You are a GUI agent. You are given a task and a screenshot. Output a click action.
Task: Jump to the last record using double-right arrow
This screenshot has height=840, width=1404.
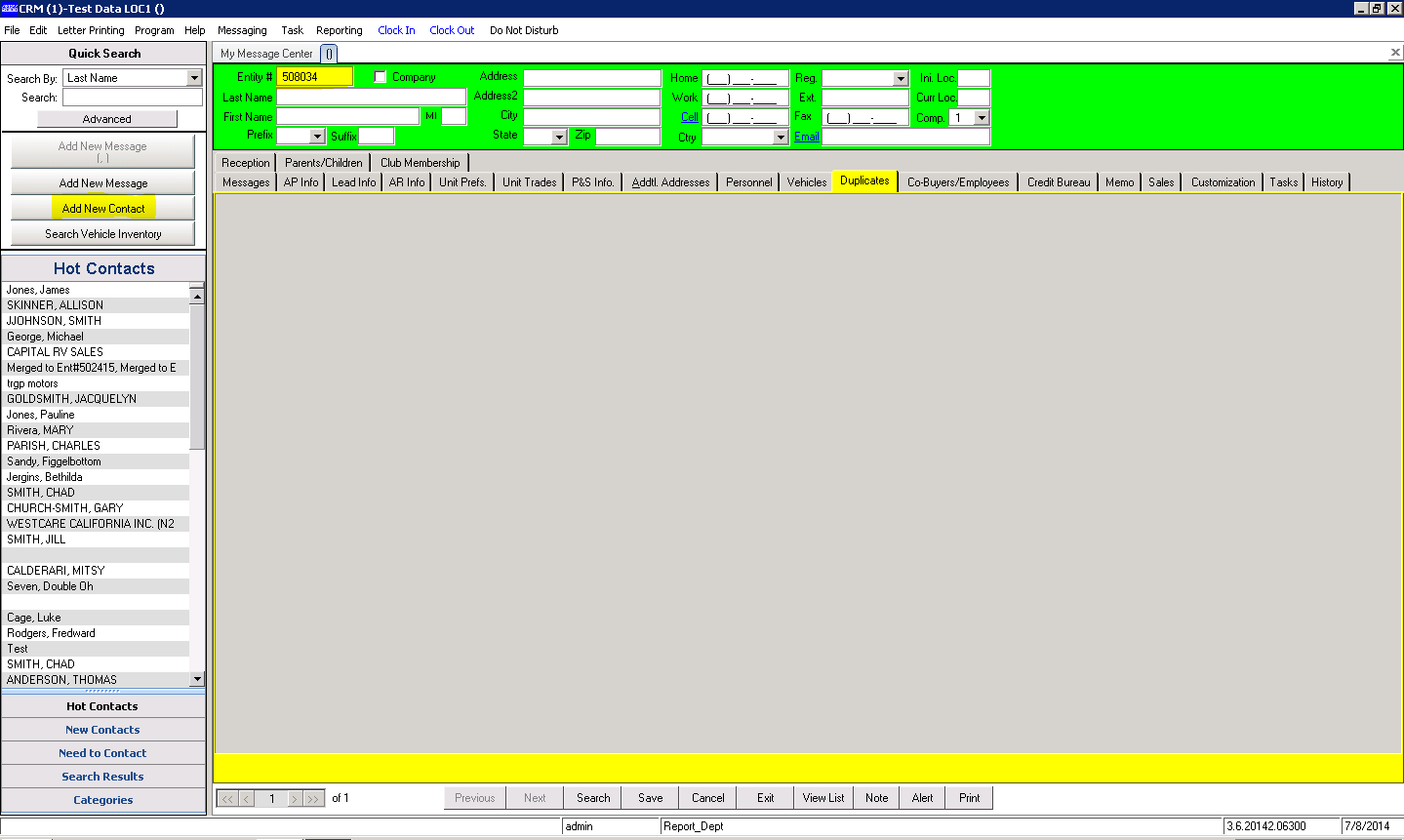click(x=314, y=797)
